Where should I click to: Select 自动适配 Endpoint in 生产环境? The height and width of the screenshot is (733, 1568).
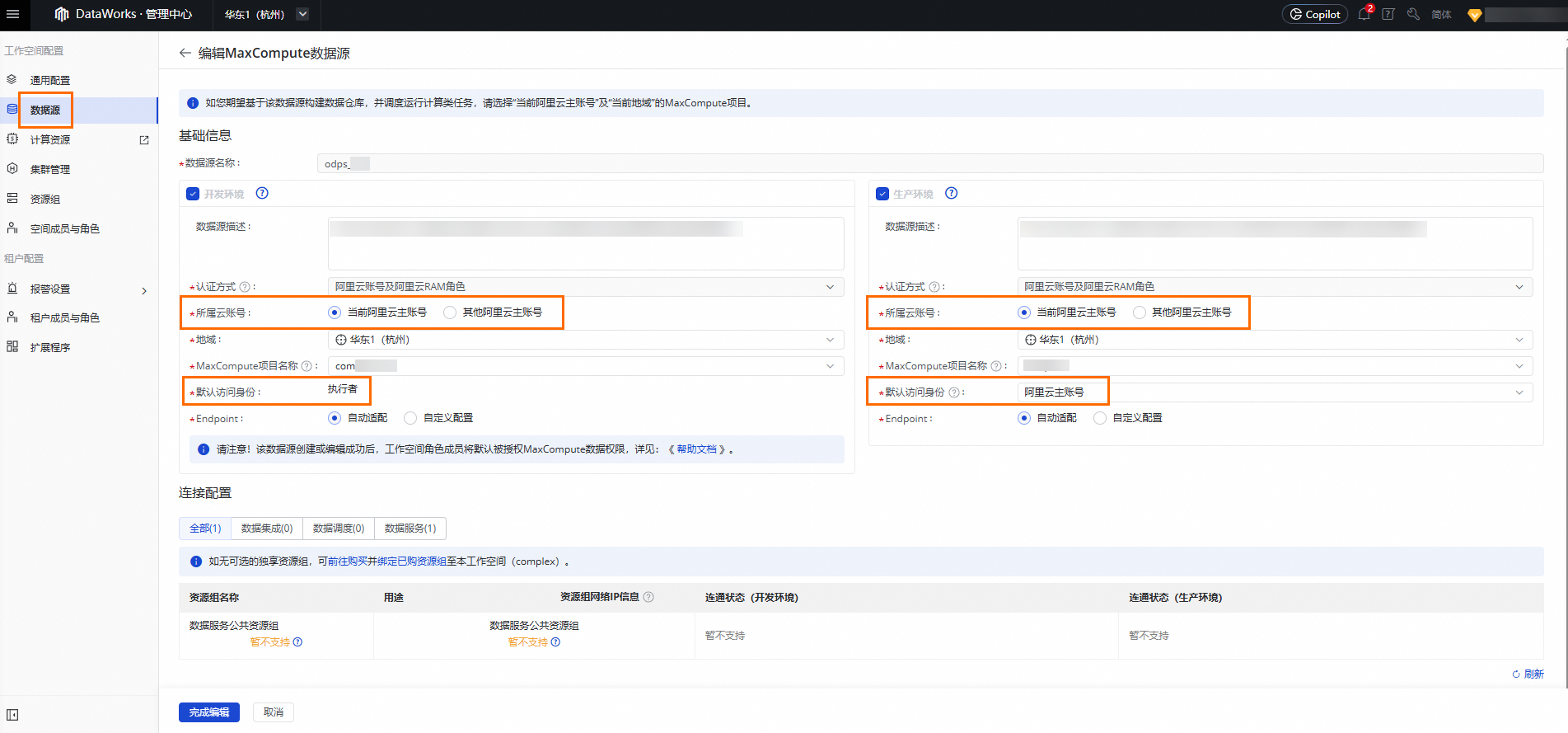1023,418
